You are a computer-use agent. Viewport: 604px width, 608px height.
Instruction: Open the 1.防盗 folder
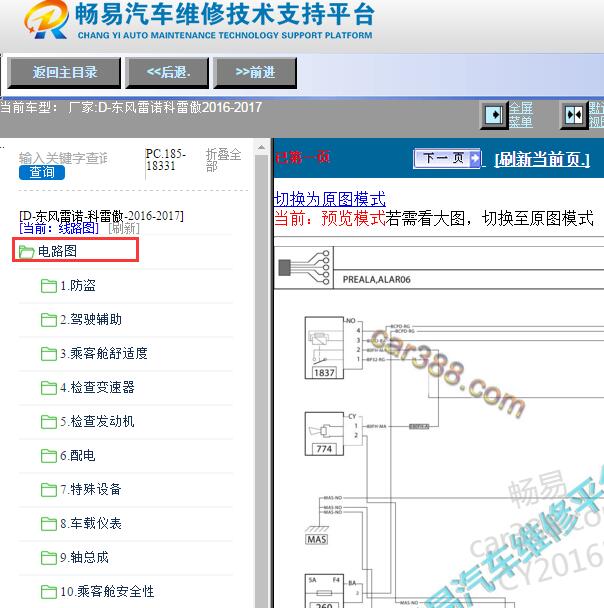click(x=78, y=286)
